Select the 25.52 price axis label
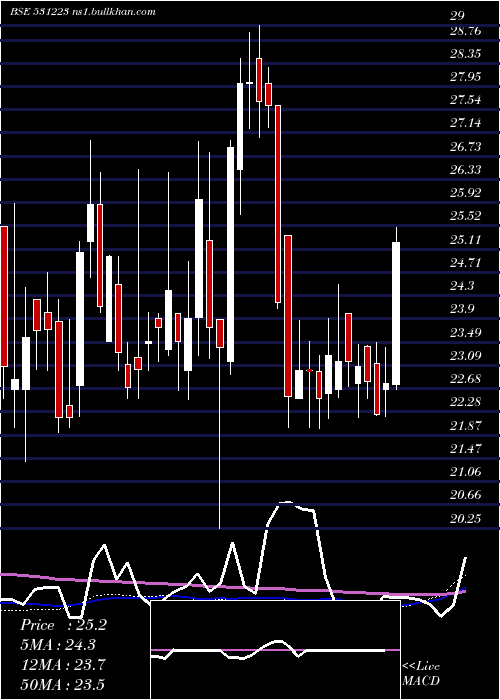 tap(465, 217)
